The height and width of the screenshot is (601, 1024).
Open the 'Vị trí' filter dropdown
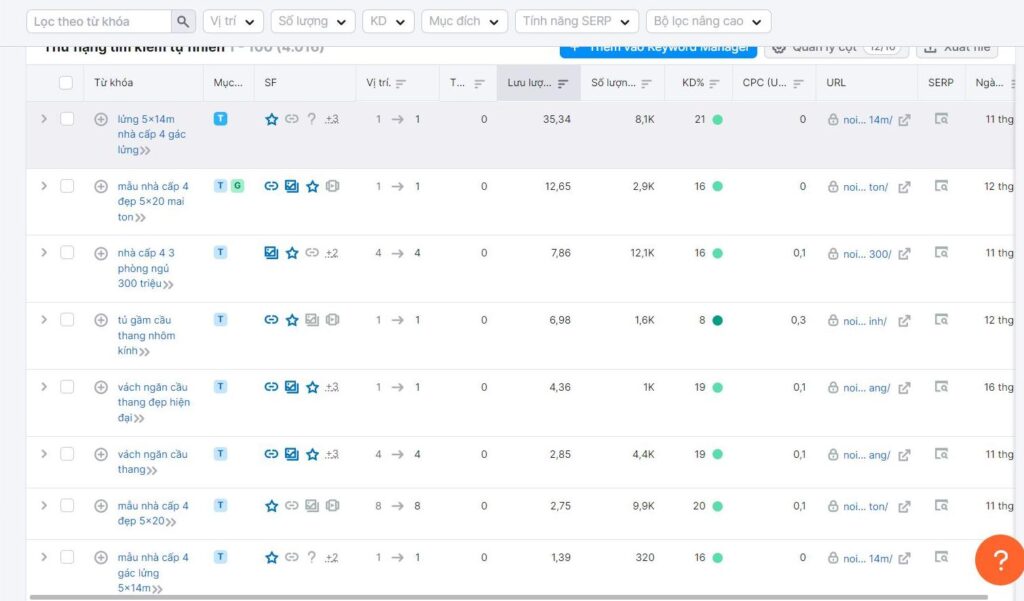(233, 21)
